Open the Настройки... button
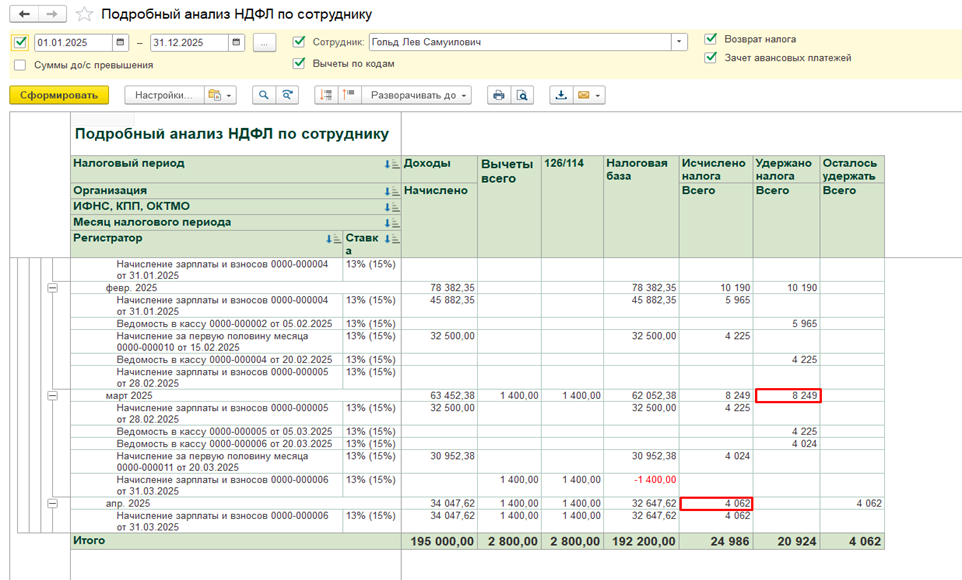The image size is (962, 580). pyautogui.click(x=163, y=95)
